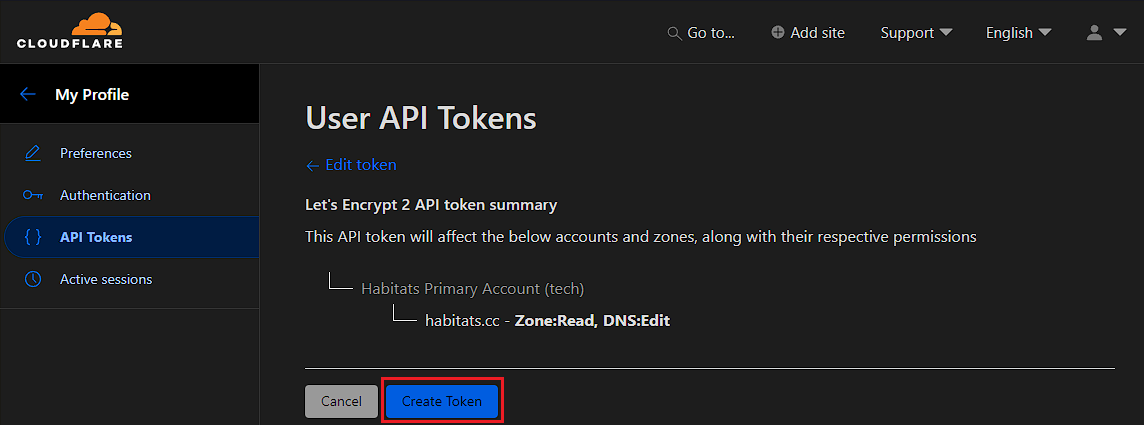Select the API Tokens sidebar item
The height and width of the screenshot is (425, 1144).
(132, 237)
